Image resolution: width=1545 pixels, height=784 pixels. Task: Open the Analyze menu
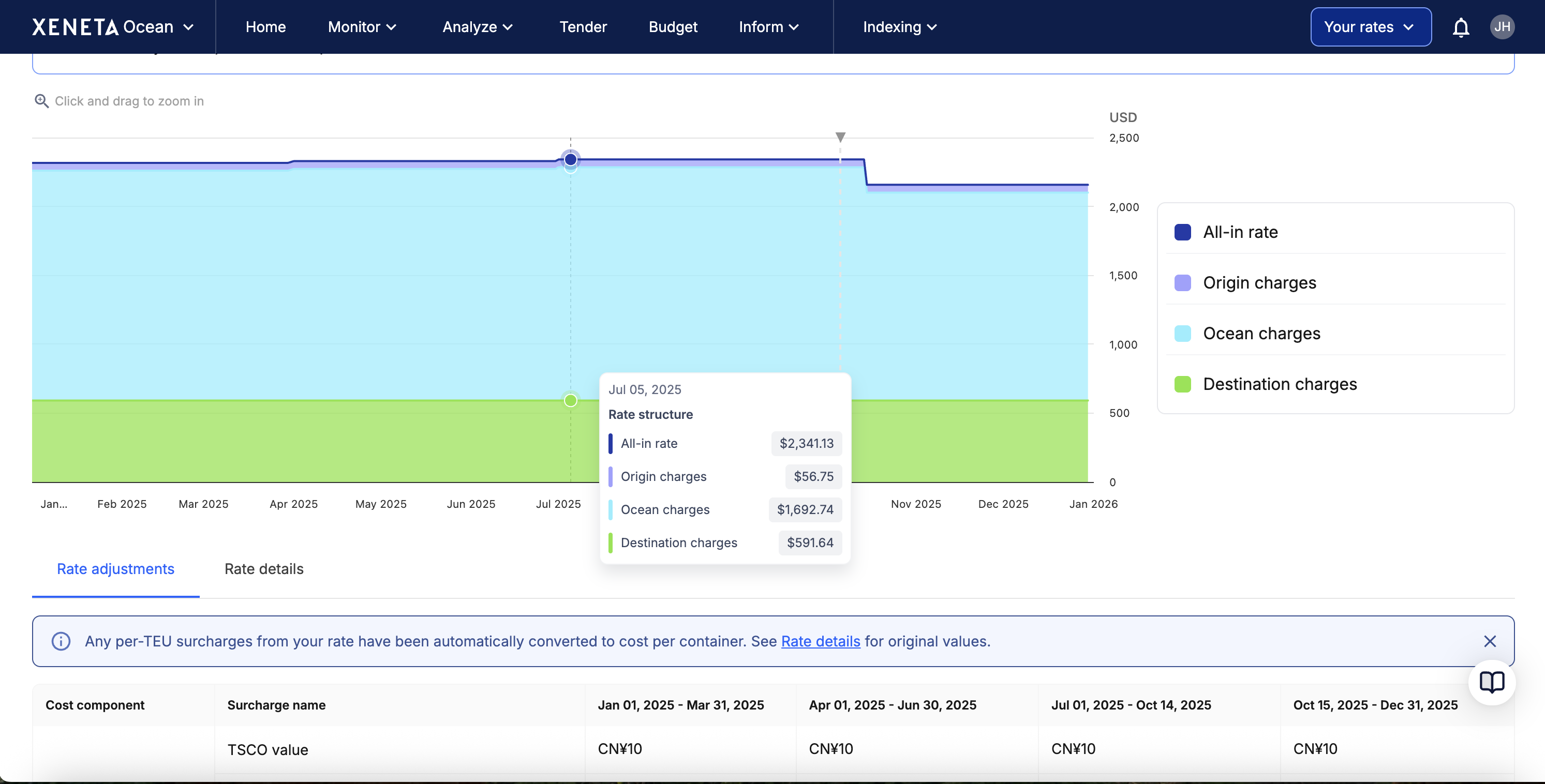[478, 27]
